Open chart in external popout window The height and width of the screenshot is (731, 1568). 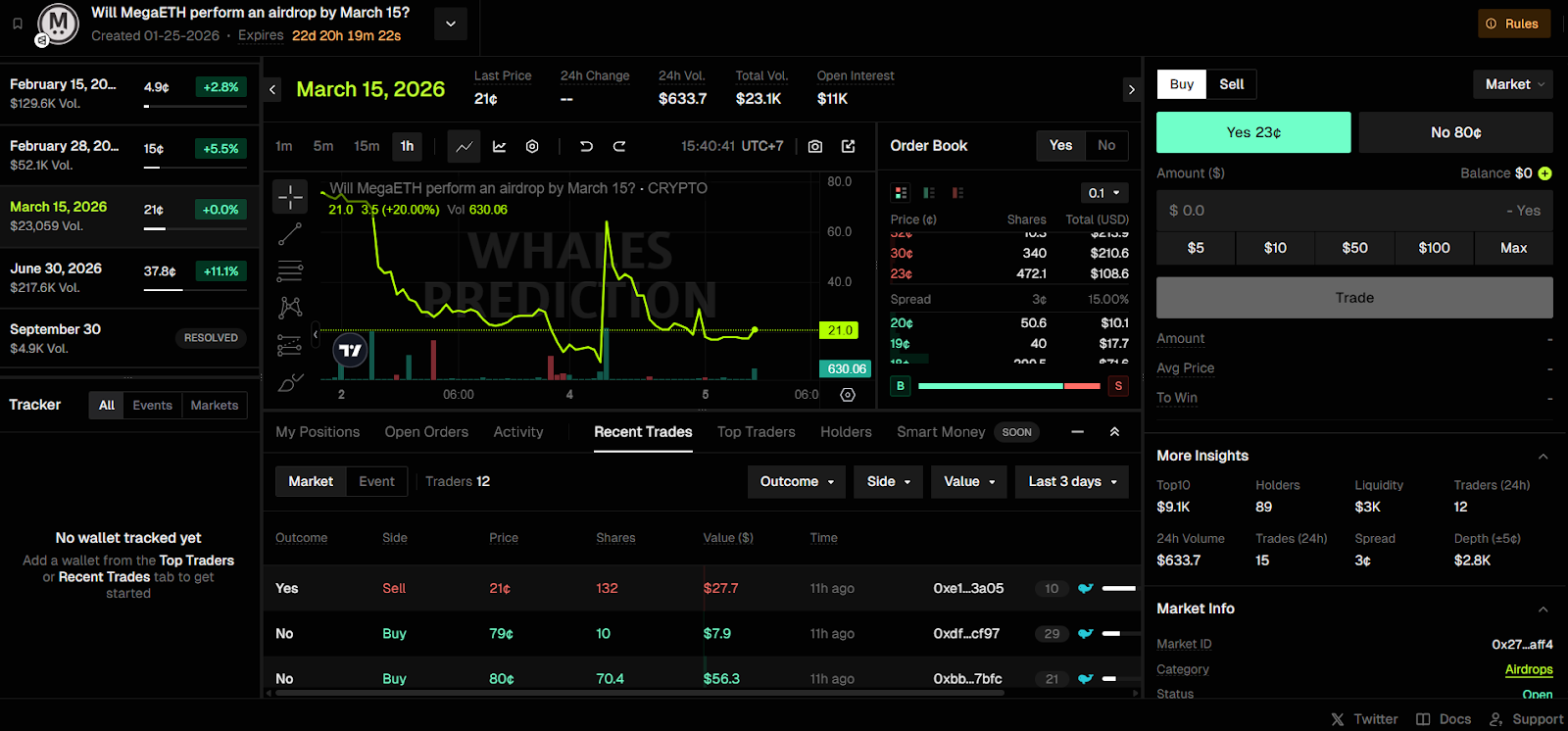click(849, 146)
